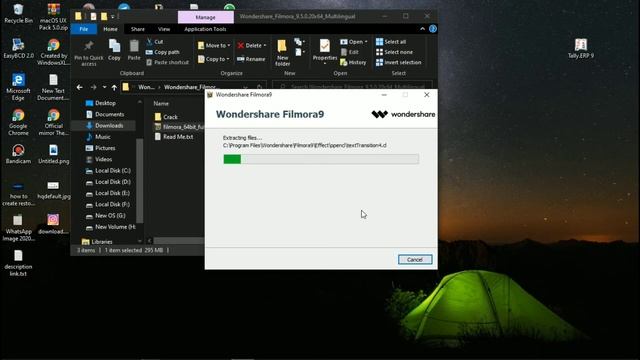Select New OS (G:) drive

point(105,216)
